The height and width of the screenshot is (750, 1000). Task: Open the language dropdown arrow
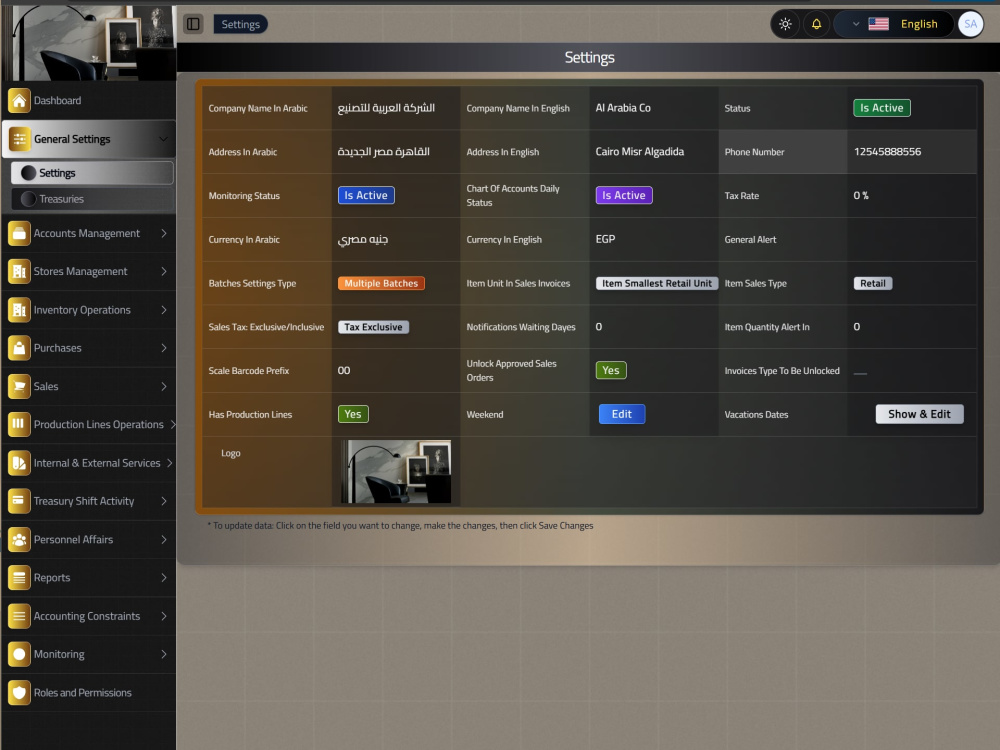pos(856,24)
